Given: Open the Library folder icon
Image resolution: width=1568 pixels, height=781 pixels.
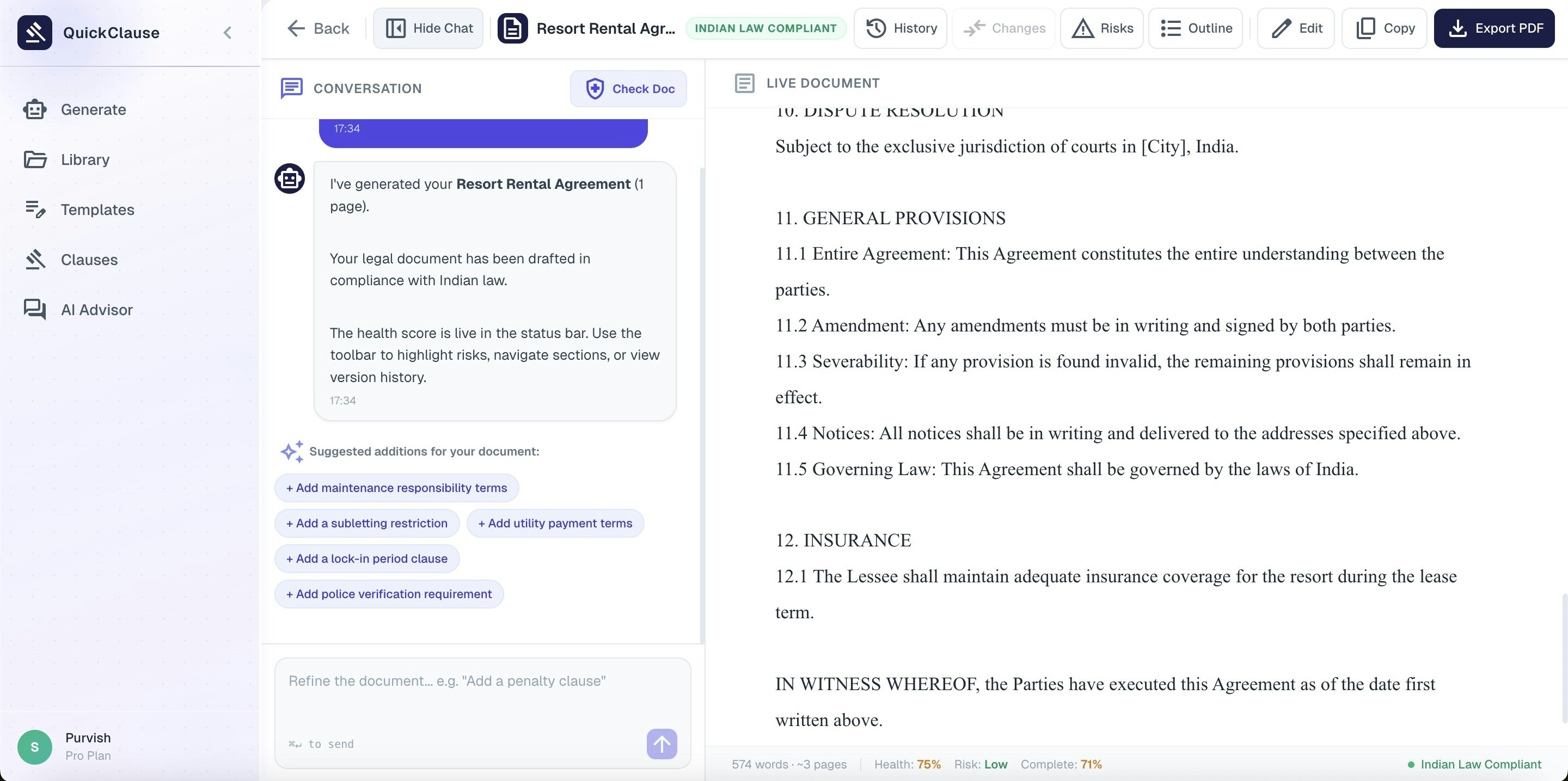Looking at the screenshot, I should coord(35,159).
